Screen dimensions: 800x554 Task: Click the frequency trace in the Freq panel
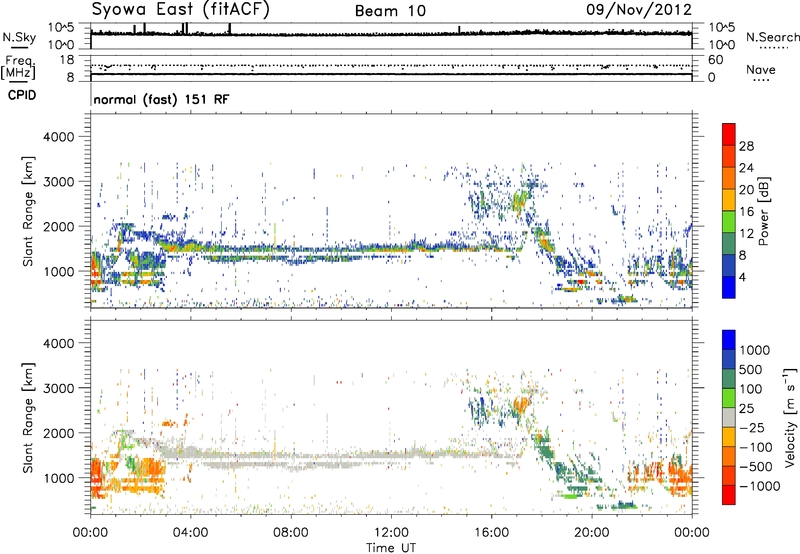click(391, 74)
